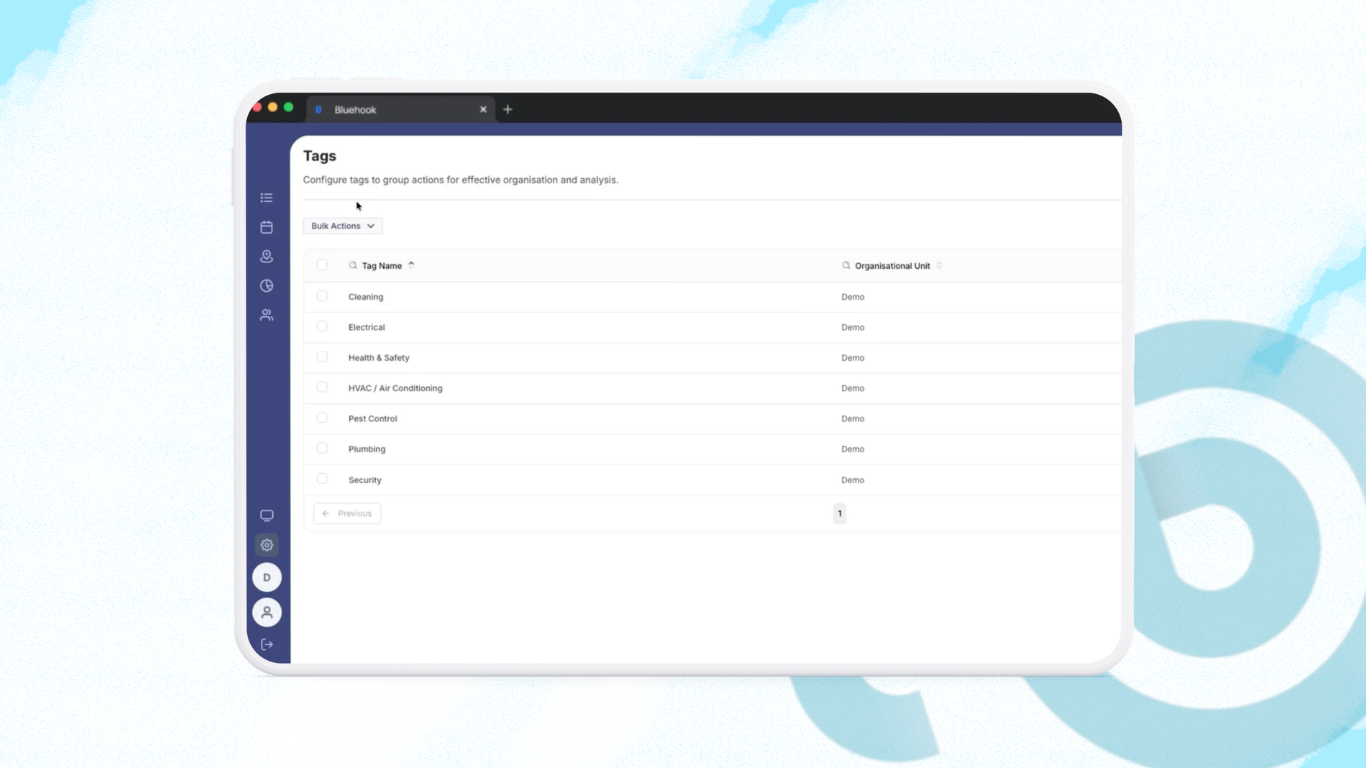Image resolution: width=1366 pixels, height=768 pixels.
Task: Click Demo in the Cleaning row
Action: tap(853, 297)
